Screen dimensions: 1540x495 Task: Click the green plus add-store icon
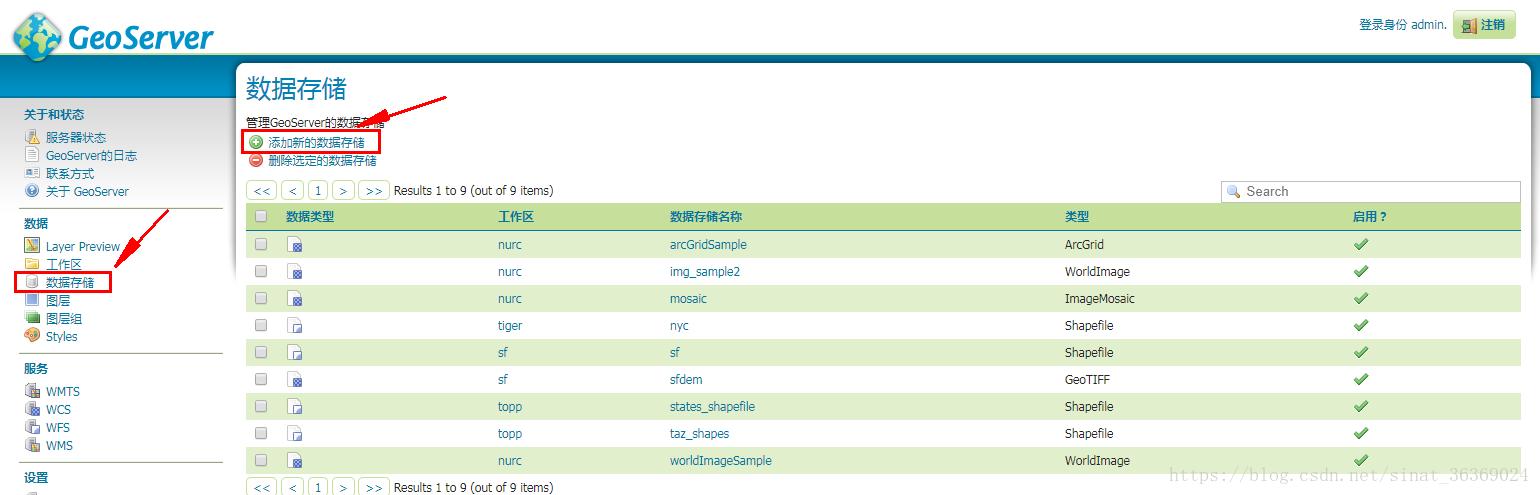pyautogui.click(x=256, y=143)
